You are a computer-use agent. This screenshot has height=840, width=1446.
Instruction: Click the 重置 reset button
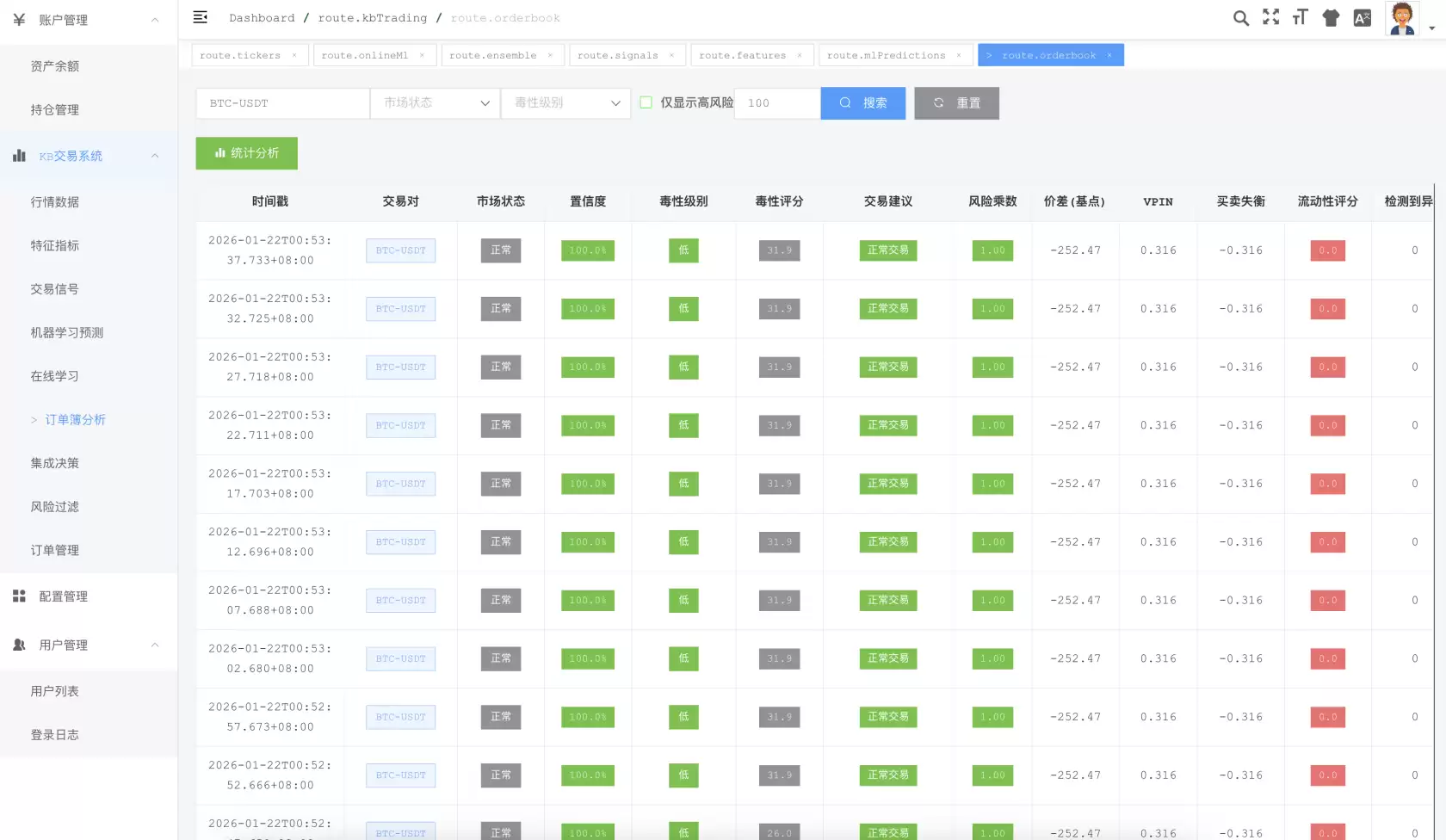click(957, 103)
